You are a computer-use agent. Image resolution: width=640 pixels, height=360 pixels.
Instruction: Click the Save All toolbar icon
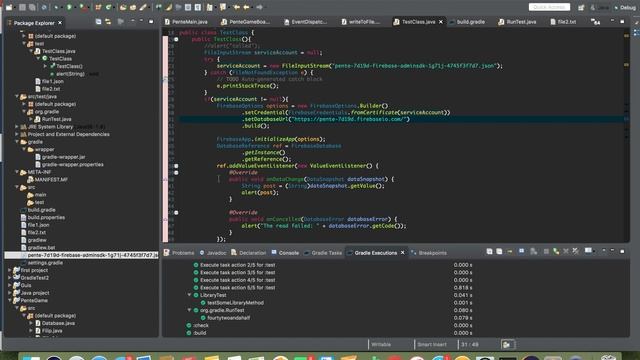pos(32,7)
